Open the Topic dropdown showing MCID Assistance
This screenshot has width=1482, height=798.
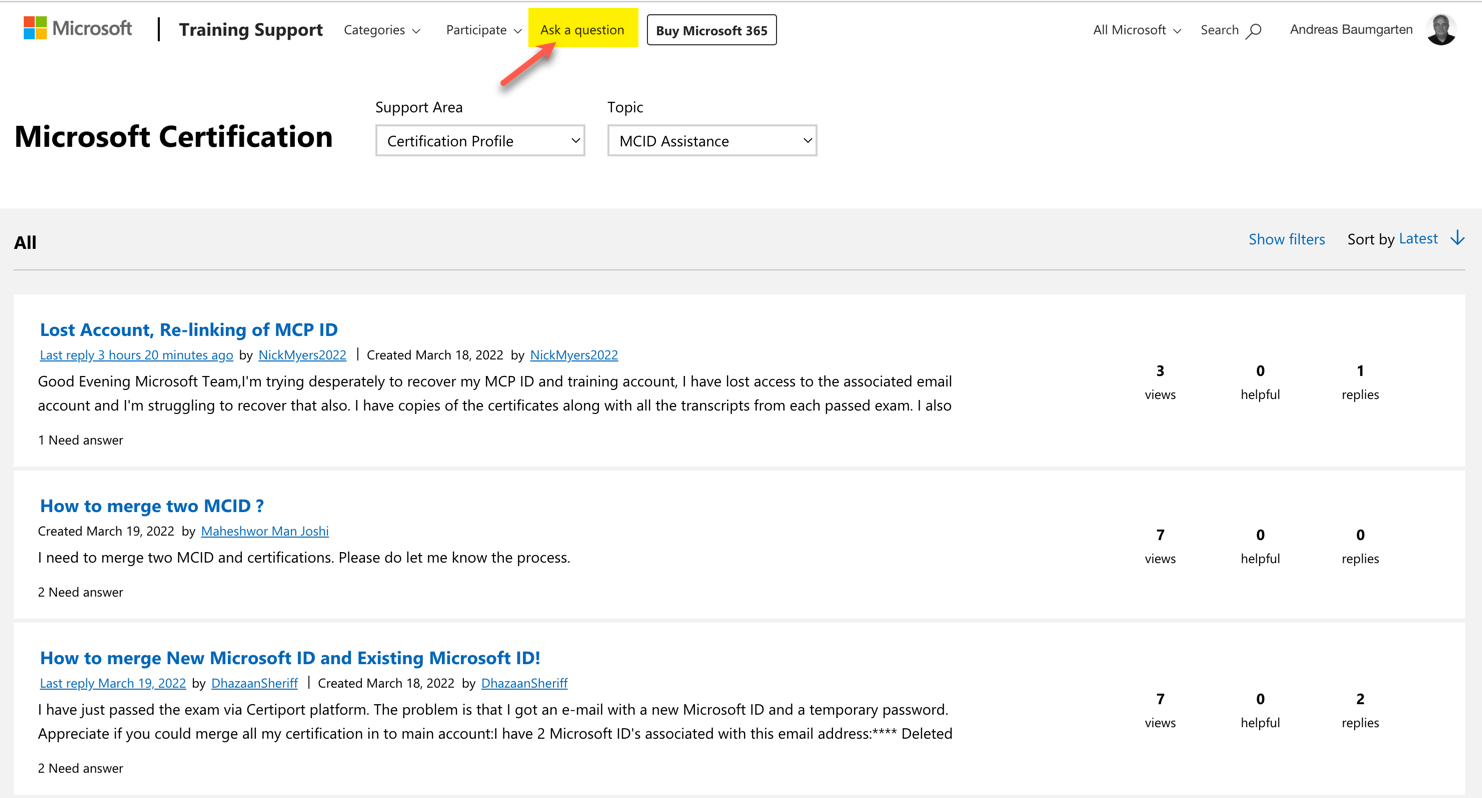(x=712, y=140)
